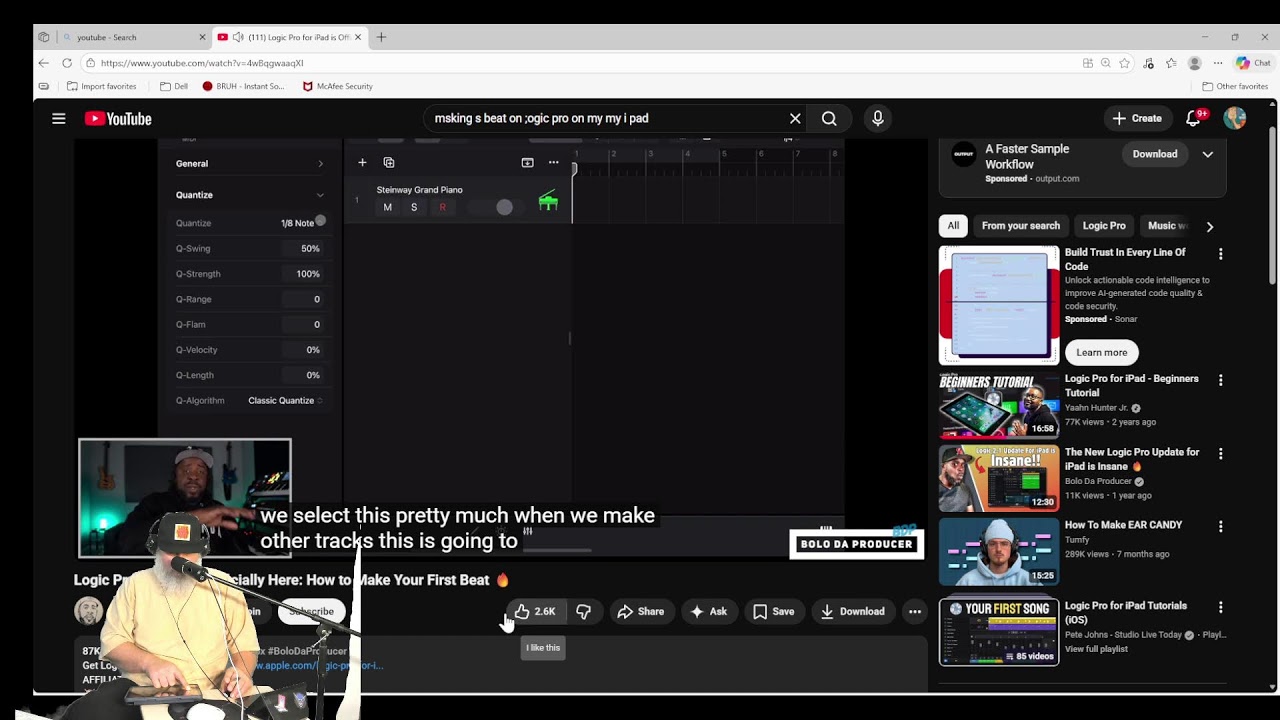Screen dimensions: 1280x720
Task: Record-enable the Steinway Grand Piano track
Action: (x=442, y=207)
